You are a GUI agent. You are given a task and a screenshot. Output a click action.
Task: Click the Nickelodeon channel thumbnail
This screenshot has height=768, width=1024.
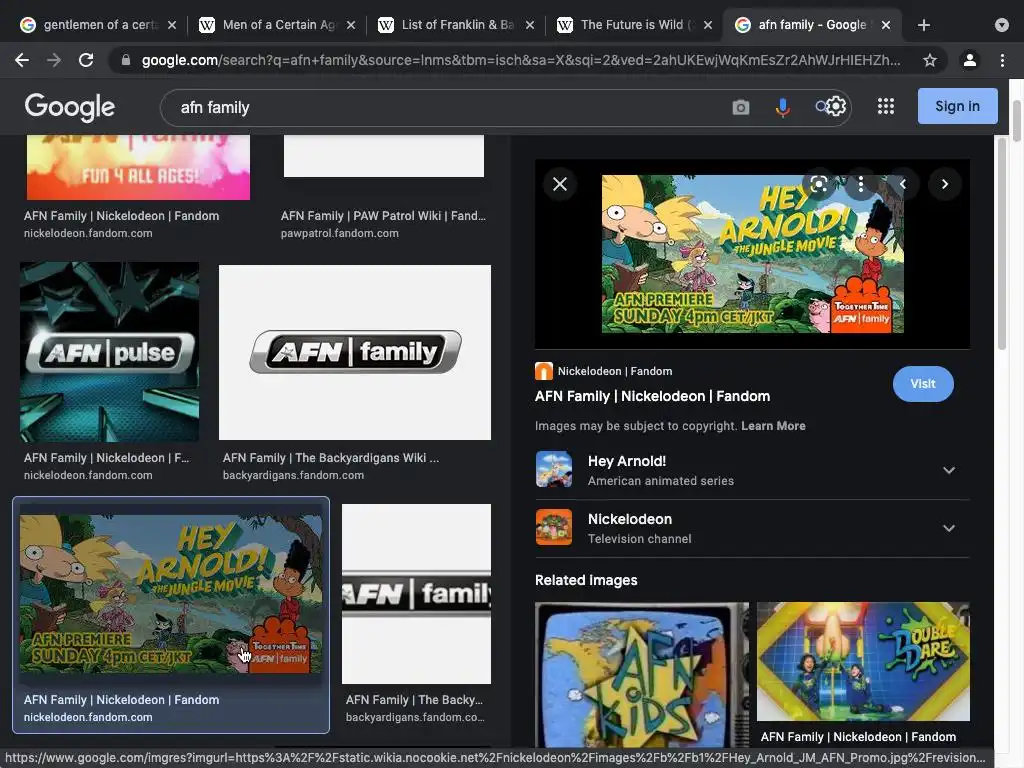(554, 527)
